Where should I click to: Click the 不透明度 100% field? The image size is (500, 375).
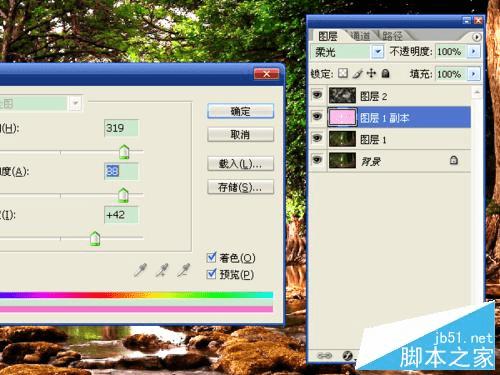450,52
